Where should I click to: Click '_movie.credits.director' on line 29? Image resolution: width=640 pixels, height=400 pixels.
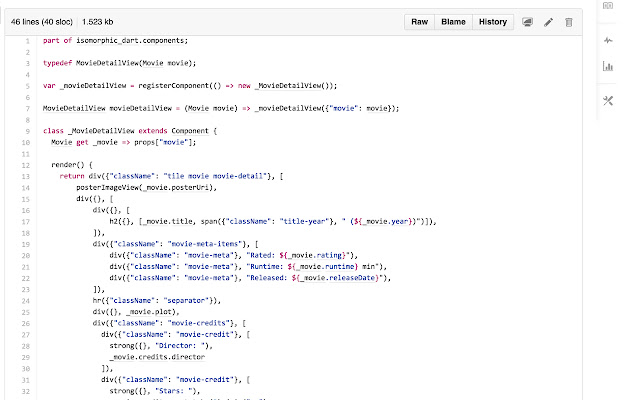(x=157, y=357)
